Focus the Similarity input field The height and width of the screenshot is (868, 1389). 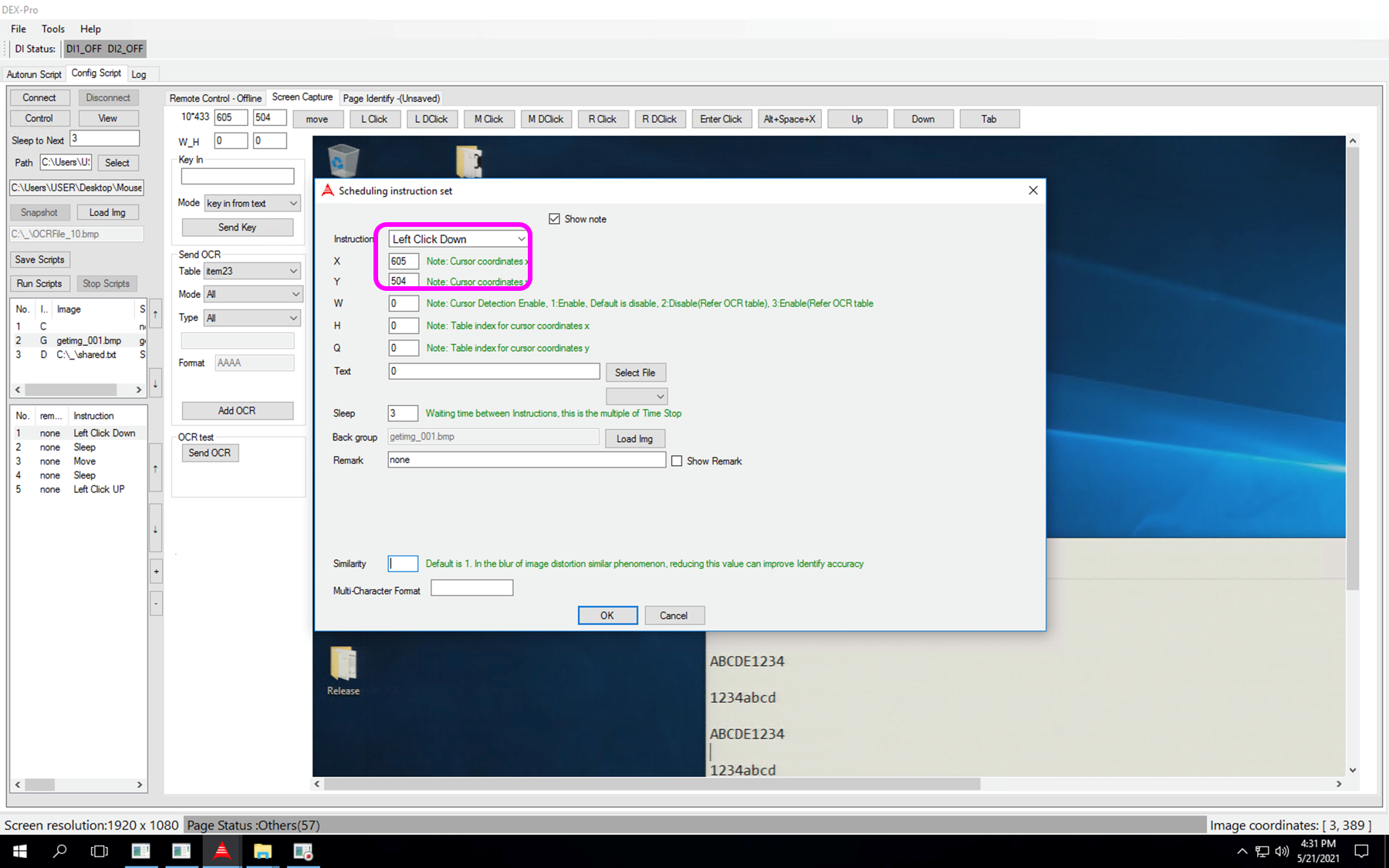[x=403, y=564]
